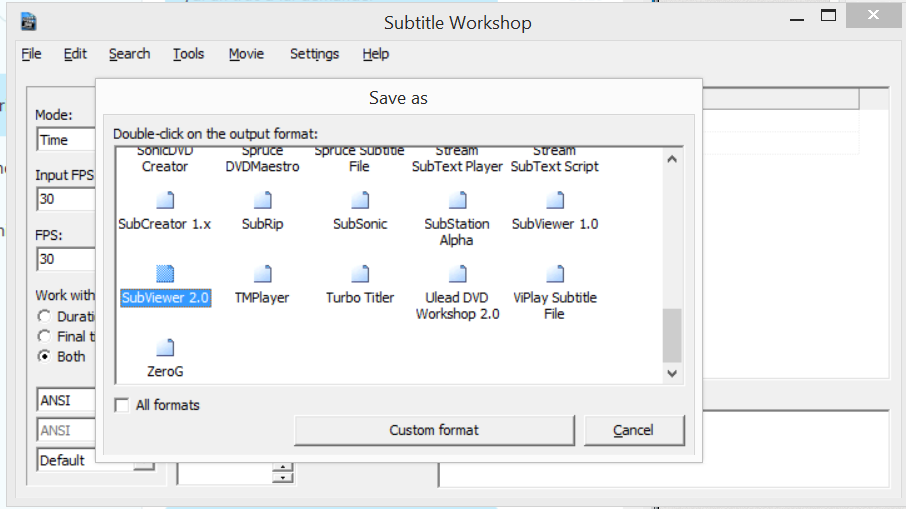Screen dimensions: 906x509
Task: Choose the Turbo Titler format icon
Action: (x=360, y=274)
